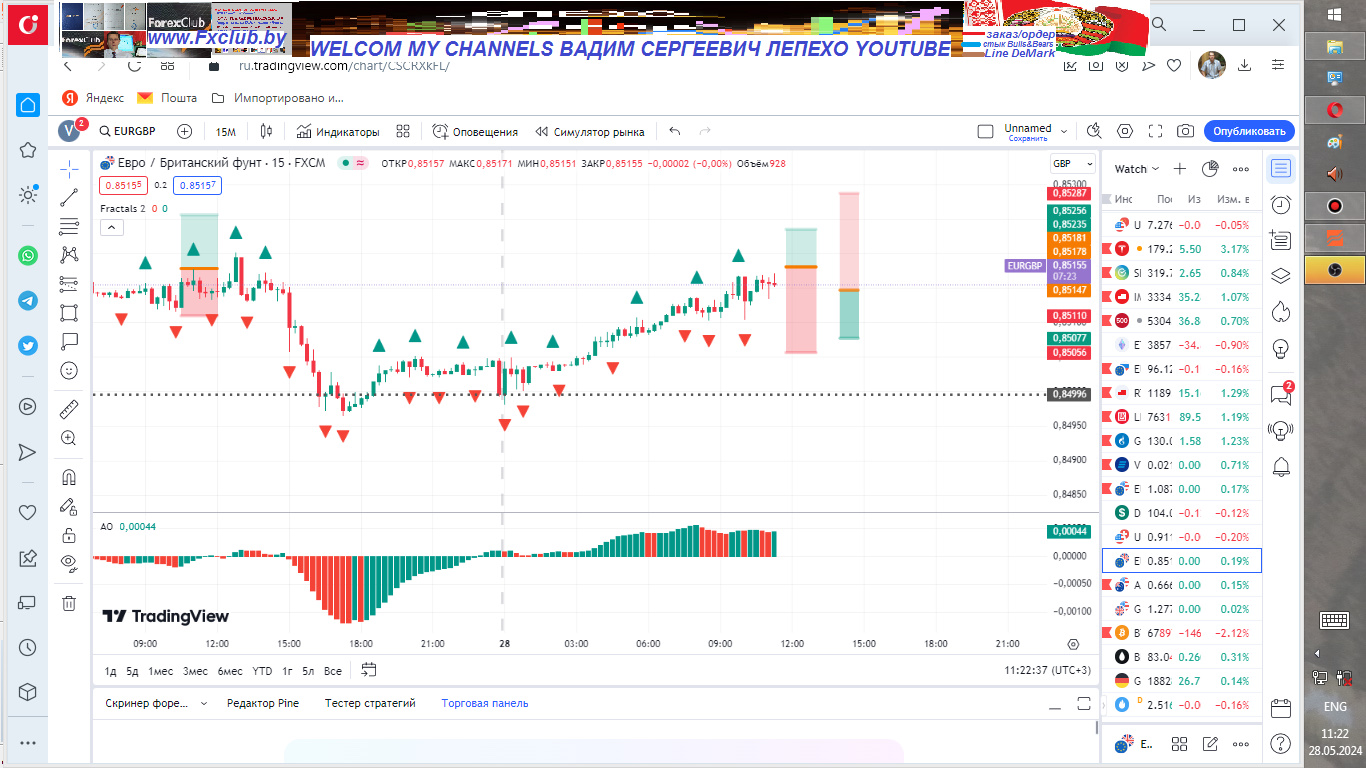Screen dimensions: 1366x768
Task: Click the Опубликовать publish button
Action: point(1249,131)
